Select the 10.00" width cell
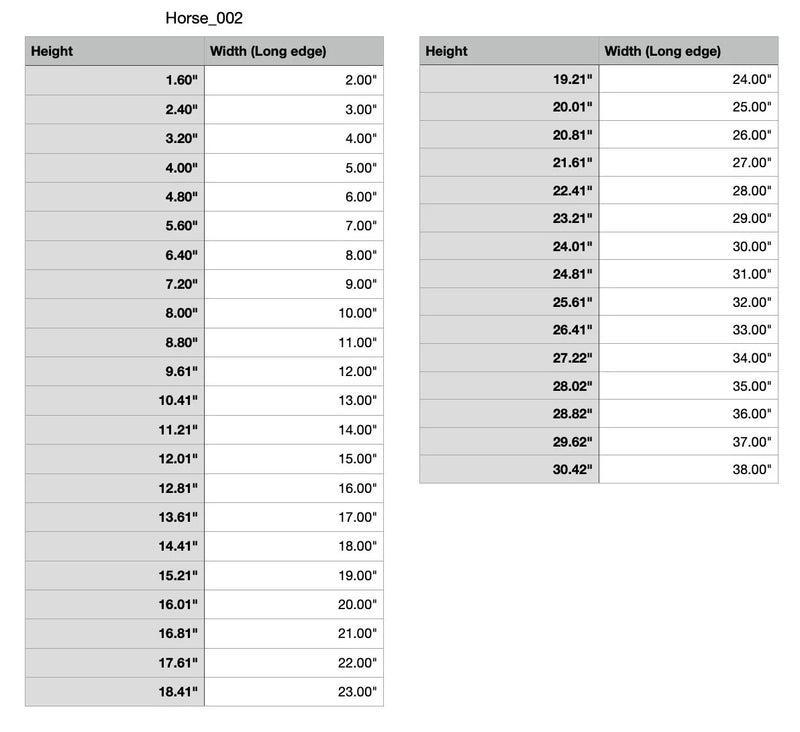 (x=294, y=313)
